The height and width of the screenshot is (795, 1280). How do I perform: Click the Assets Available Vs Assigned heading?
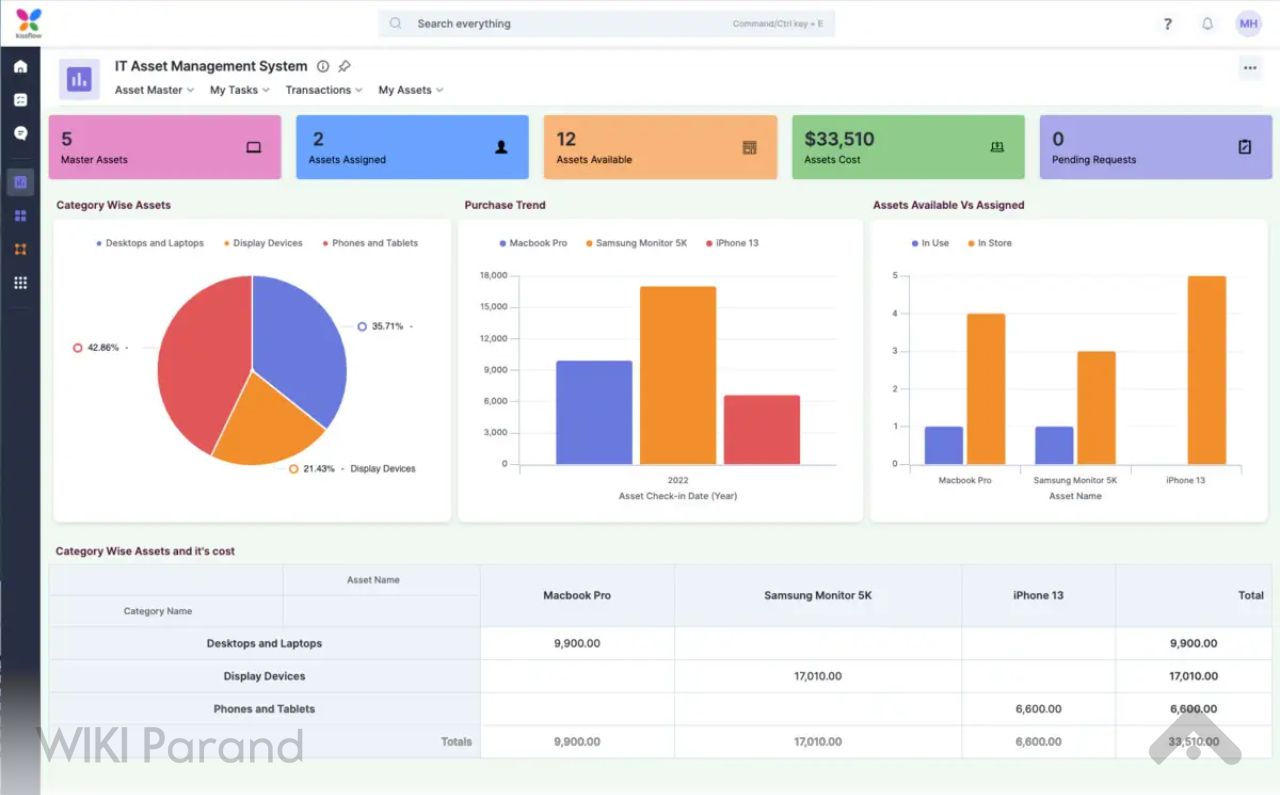click(x=948, y=205)
